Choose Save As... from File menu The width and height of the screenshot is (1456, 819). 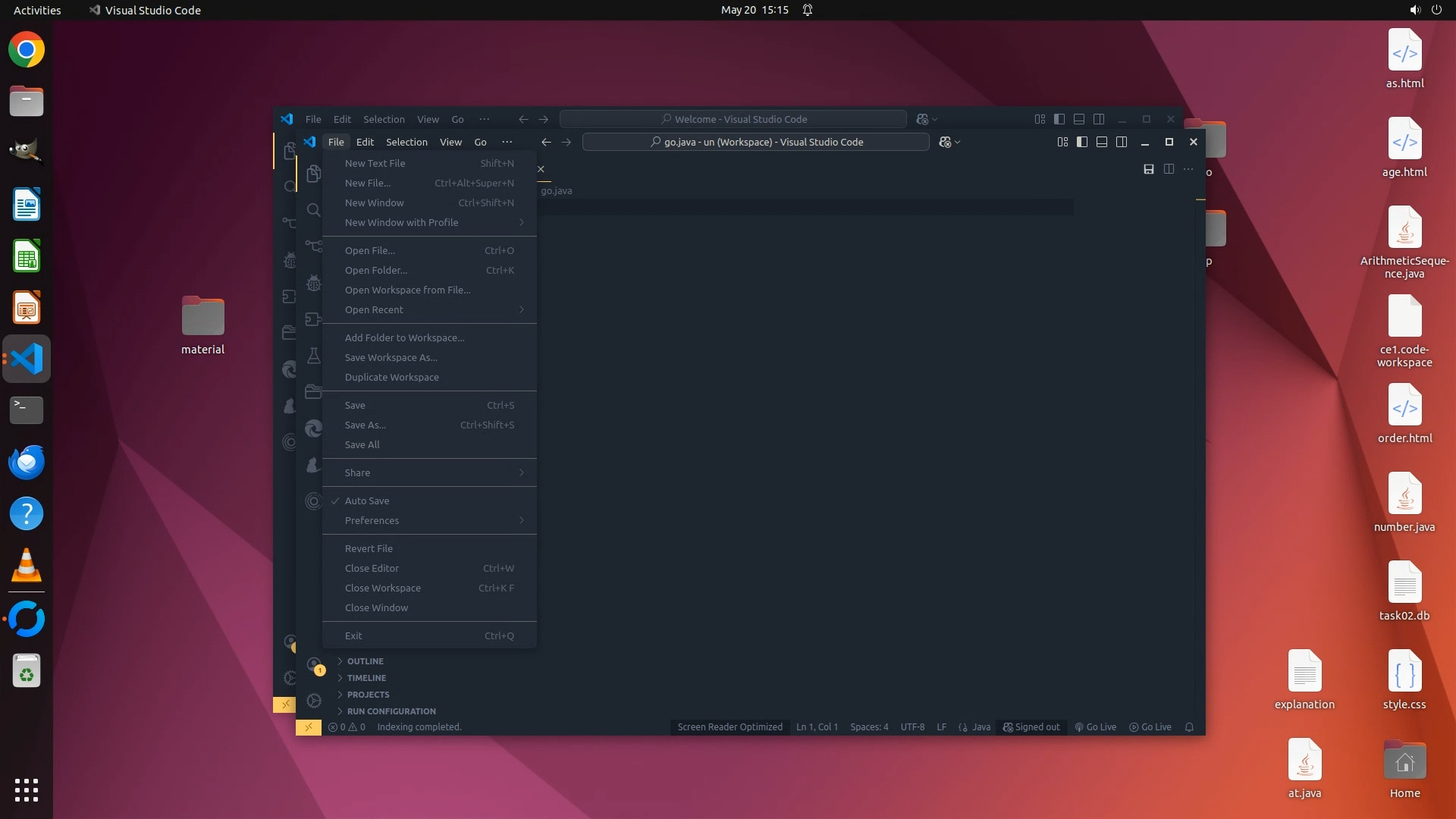[365, 425]
